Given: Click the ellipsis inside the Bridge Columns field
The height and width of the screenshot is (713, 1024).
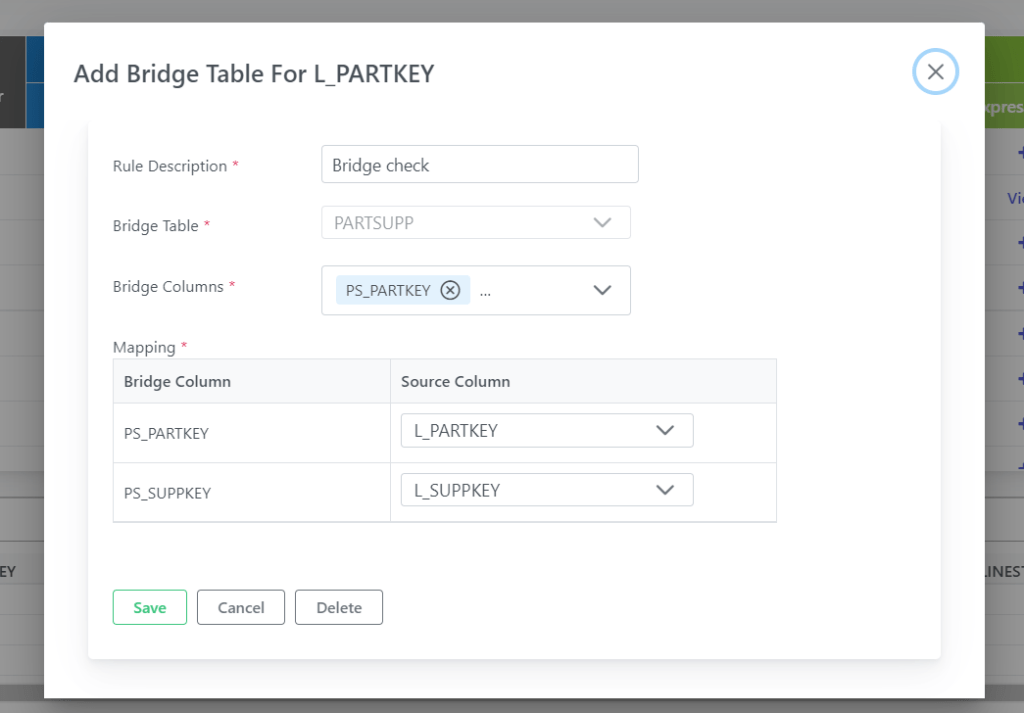Looking at the screenshot, I should pyautogui.click(x=484, y=292).
